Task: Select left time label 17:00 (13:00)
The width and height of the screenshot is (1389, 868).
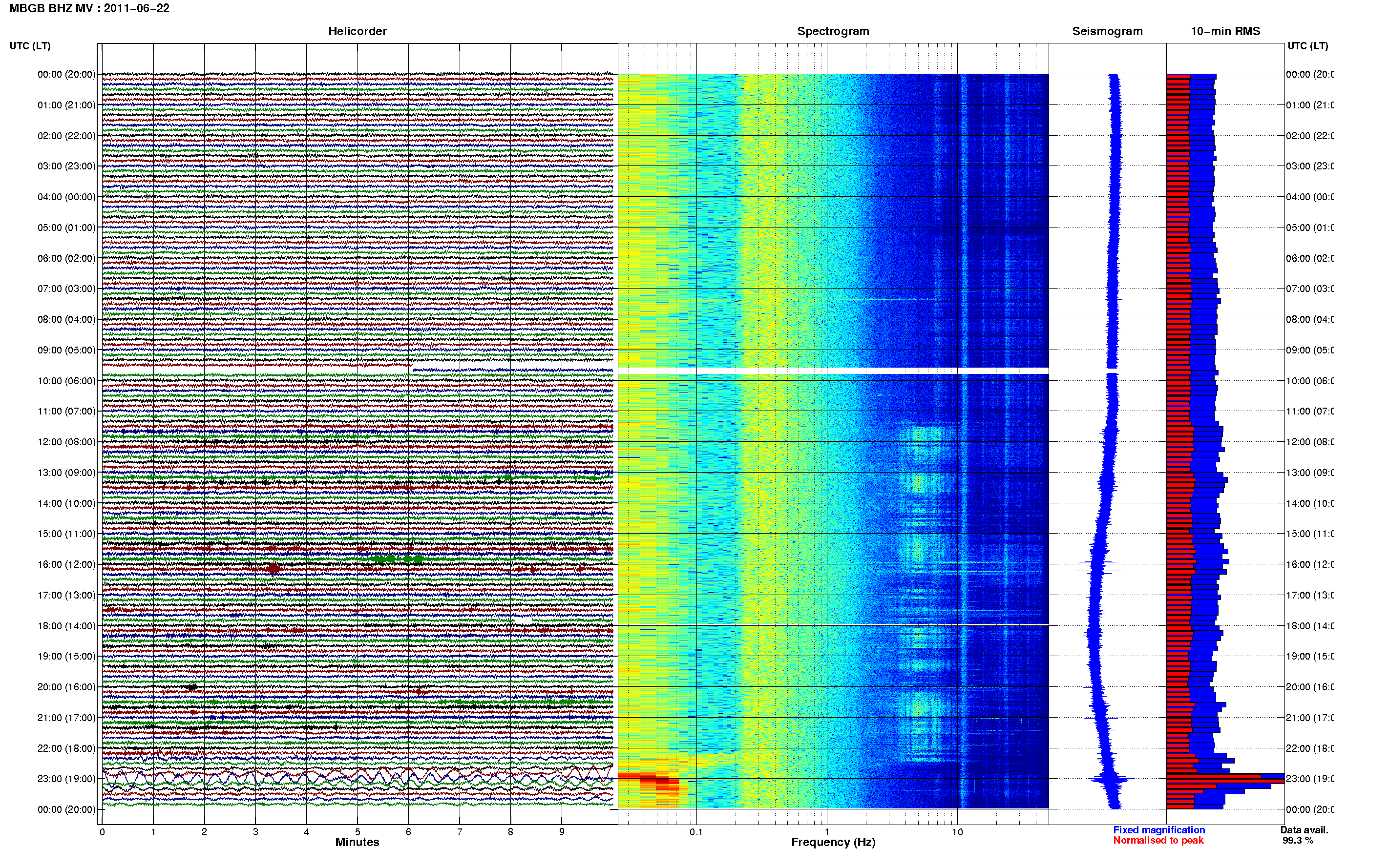Action: coord(66,595)
